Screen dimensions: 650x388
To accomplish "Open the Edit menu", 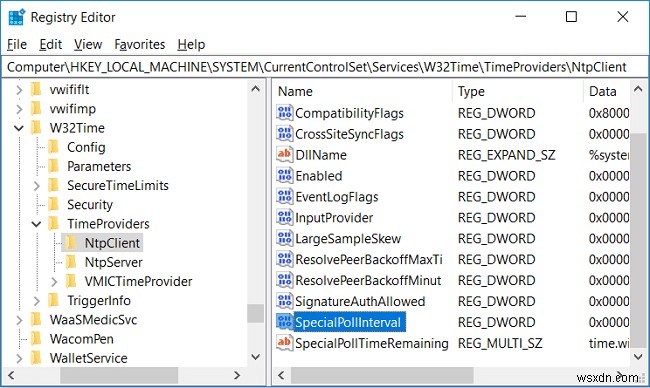I will (51, 44).
